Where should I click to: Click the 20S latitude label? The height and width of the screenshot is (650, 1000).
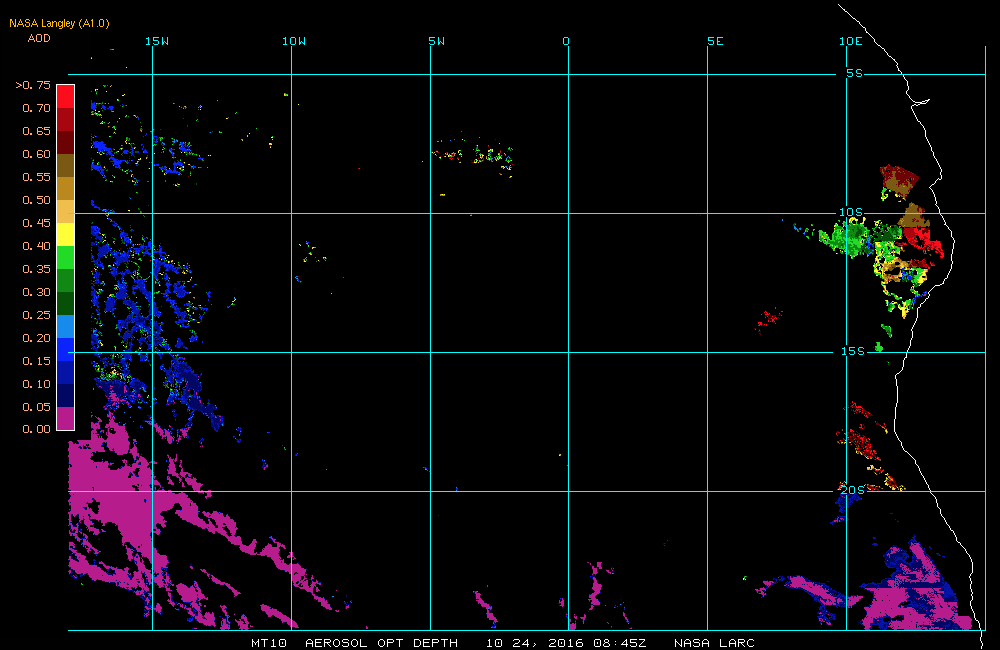851,490
